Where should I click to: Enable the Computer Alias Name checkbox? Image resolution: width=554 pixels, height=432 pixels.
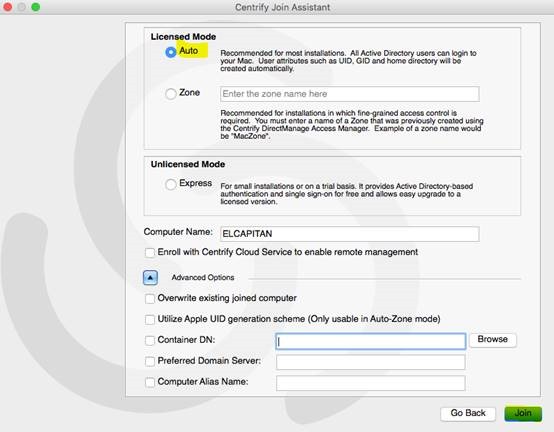(150, 382)
